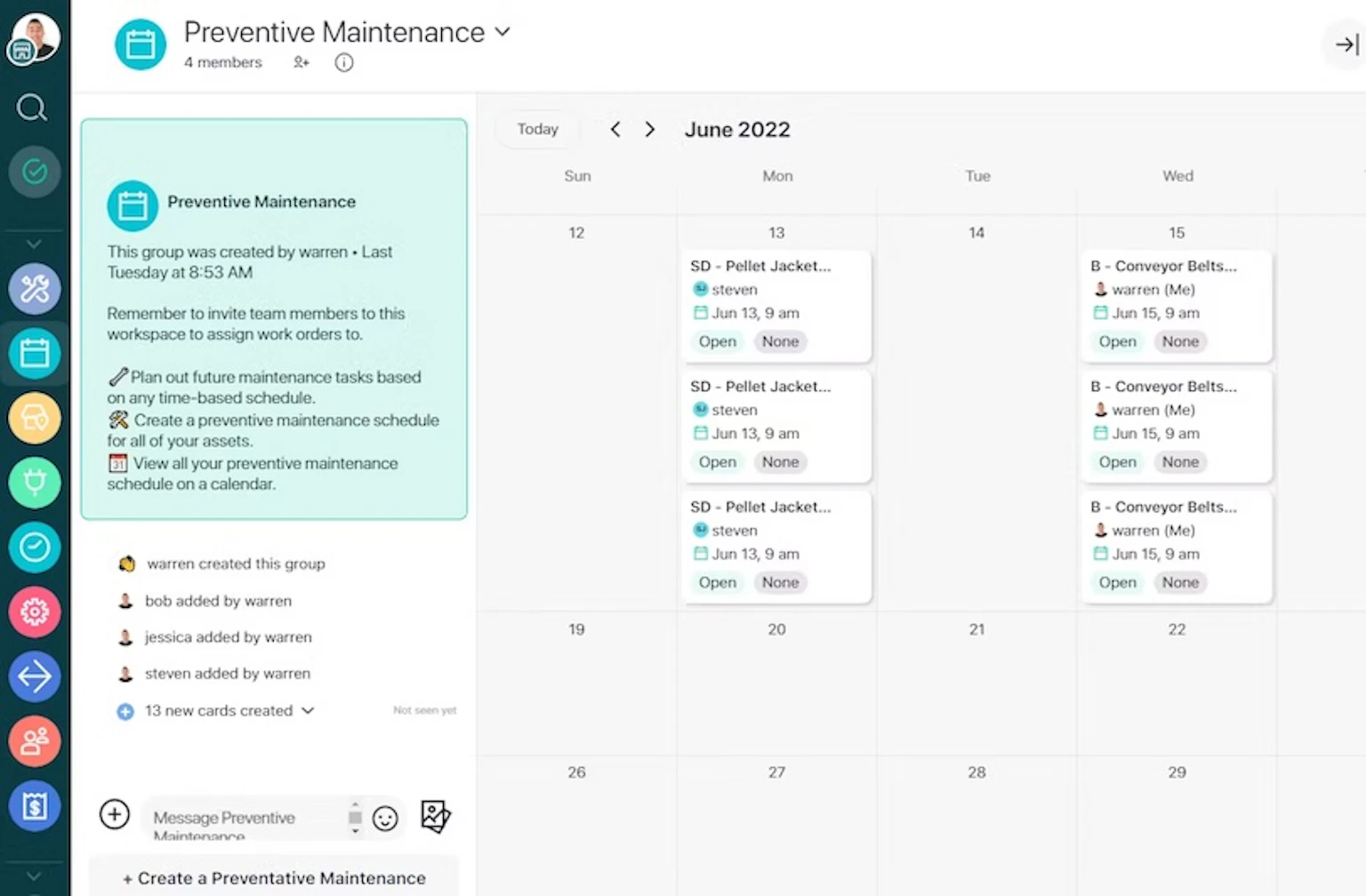Expand sidebar with the bottom chevron
Screen dimensions: 1366x896
point(34,876)
